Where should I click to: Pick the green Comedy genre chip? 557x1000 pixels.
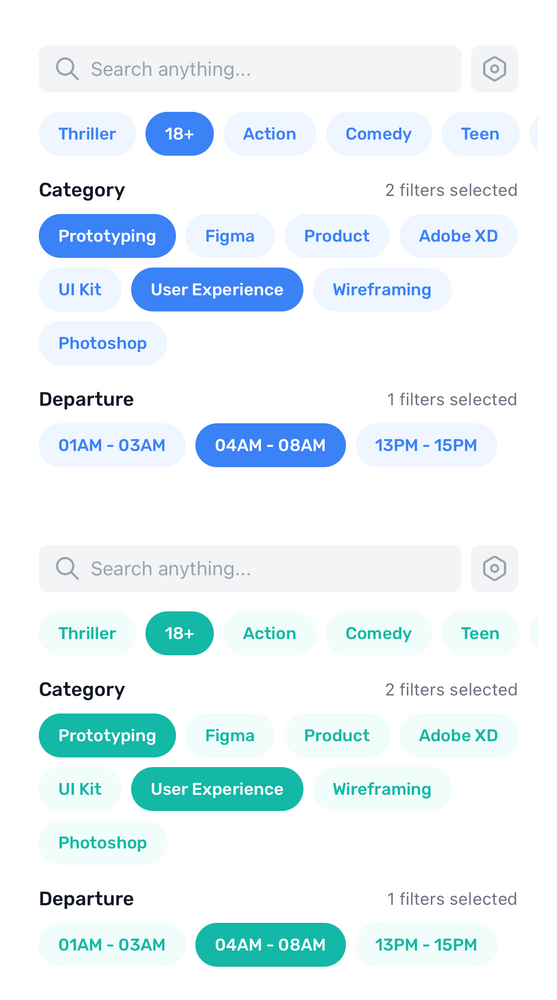pyautogui.click(x=378, y=633)
